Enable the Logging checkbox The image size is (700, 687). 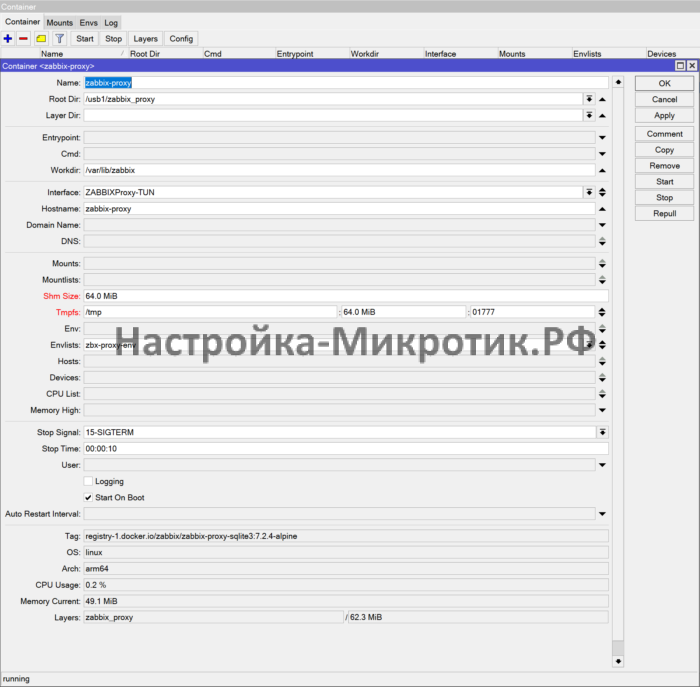point(88,481)
